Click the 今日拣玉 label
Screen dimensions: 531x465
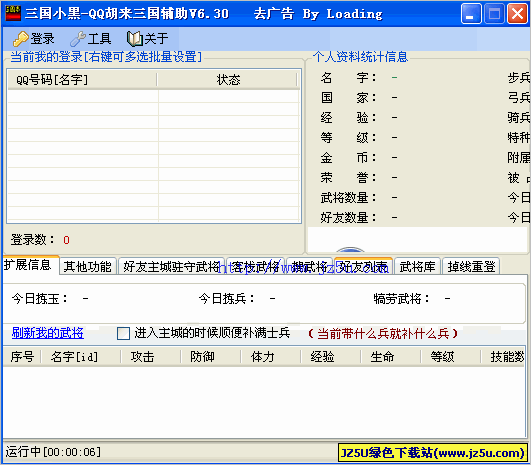[x=40, y=299]
